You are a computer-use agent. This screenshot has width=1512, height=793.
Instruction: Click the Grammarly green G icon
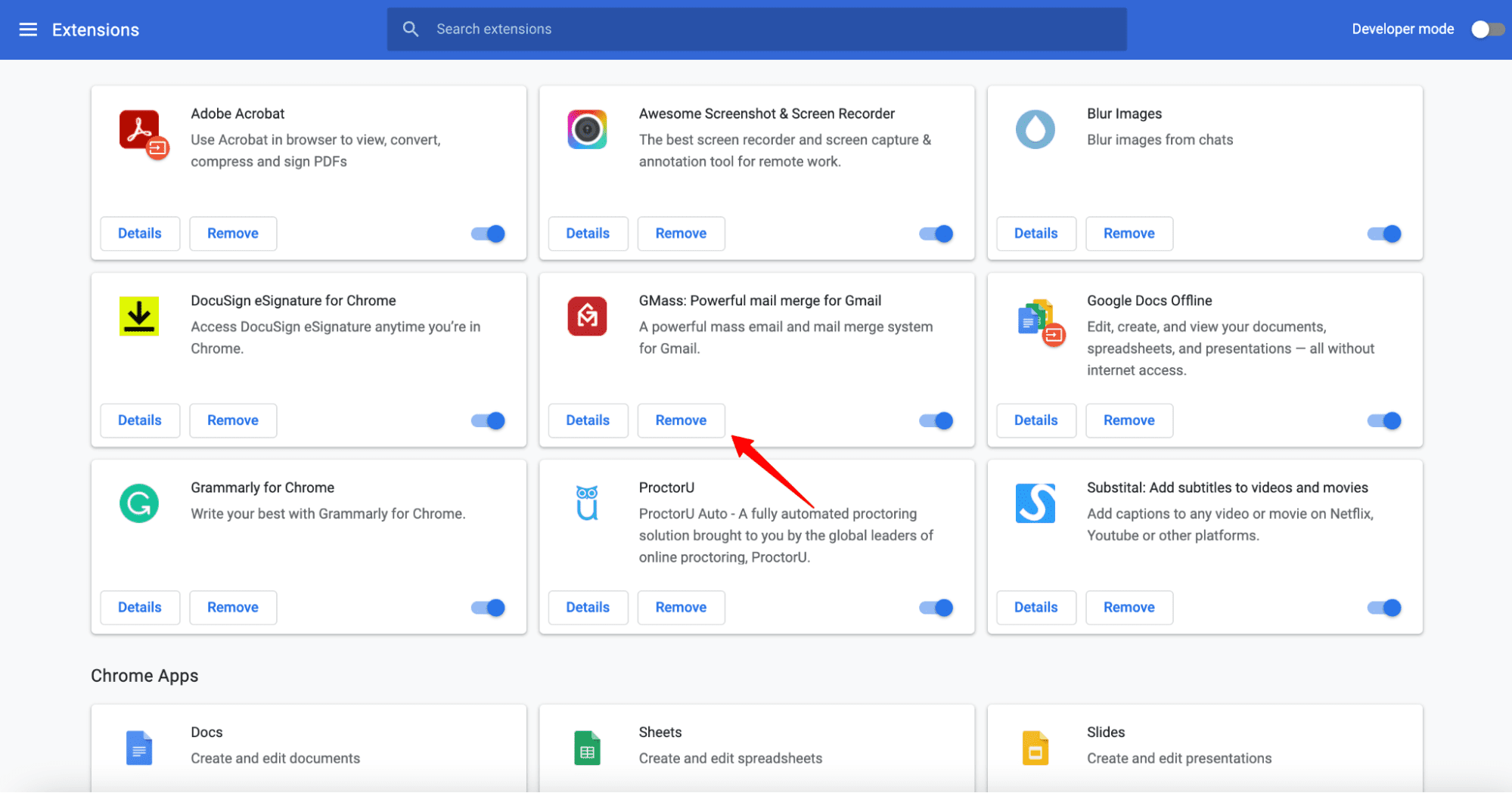point(139,503)
